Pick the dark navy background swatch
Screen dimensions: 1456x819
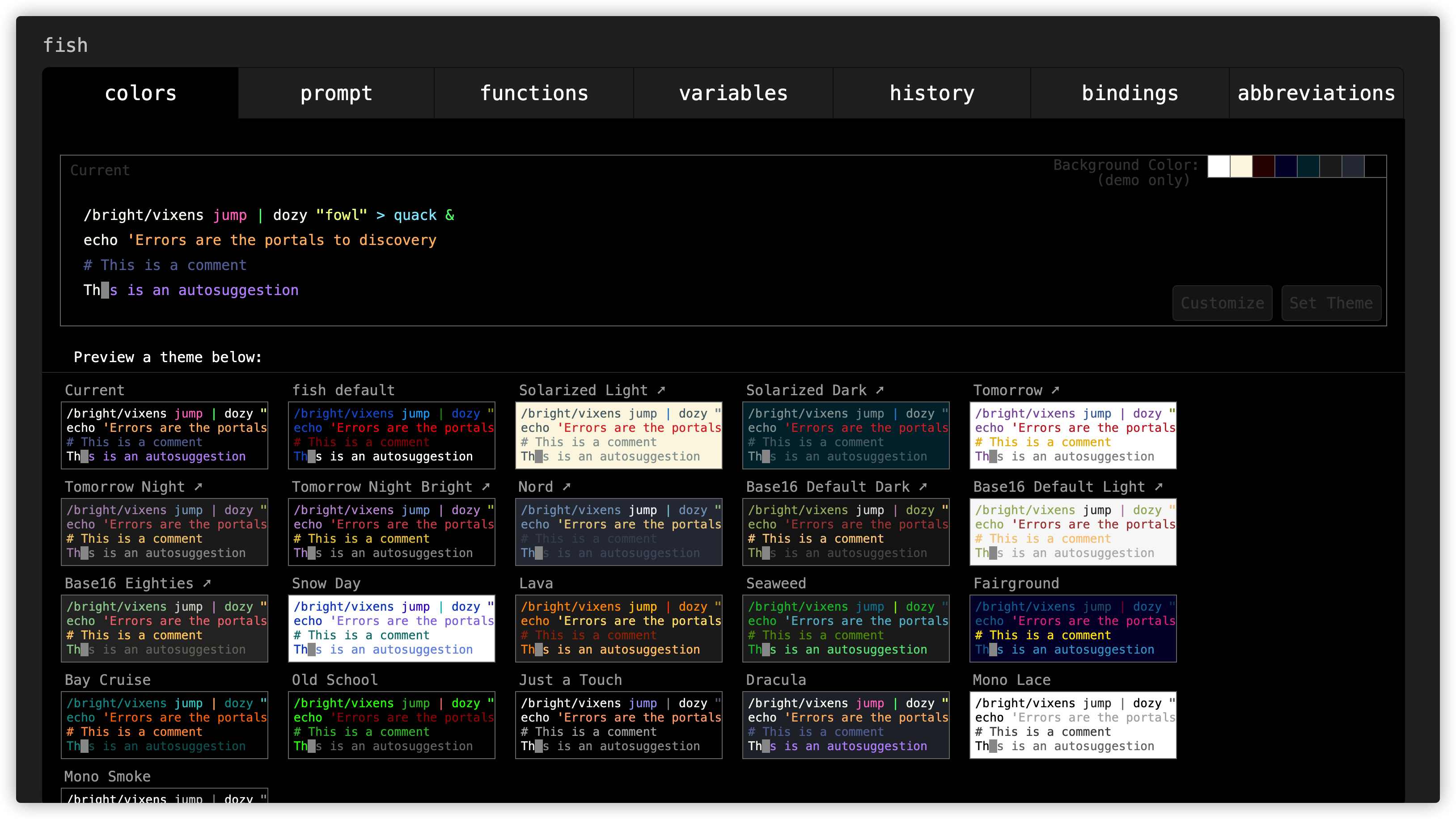click(1286, 166)
